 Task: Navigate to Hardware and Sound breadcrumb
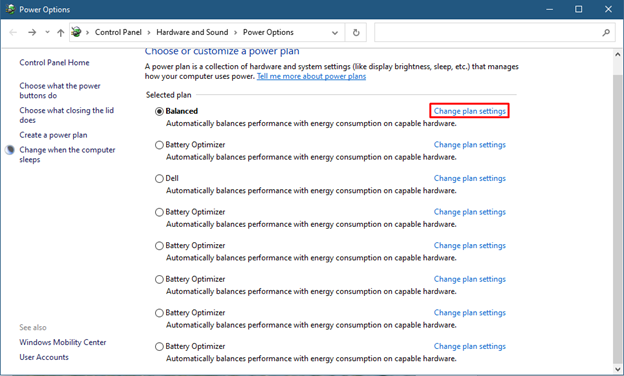[x=192, y=32]
